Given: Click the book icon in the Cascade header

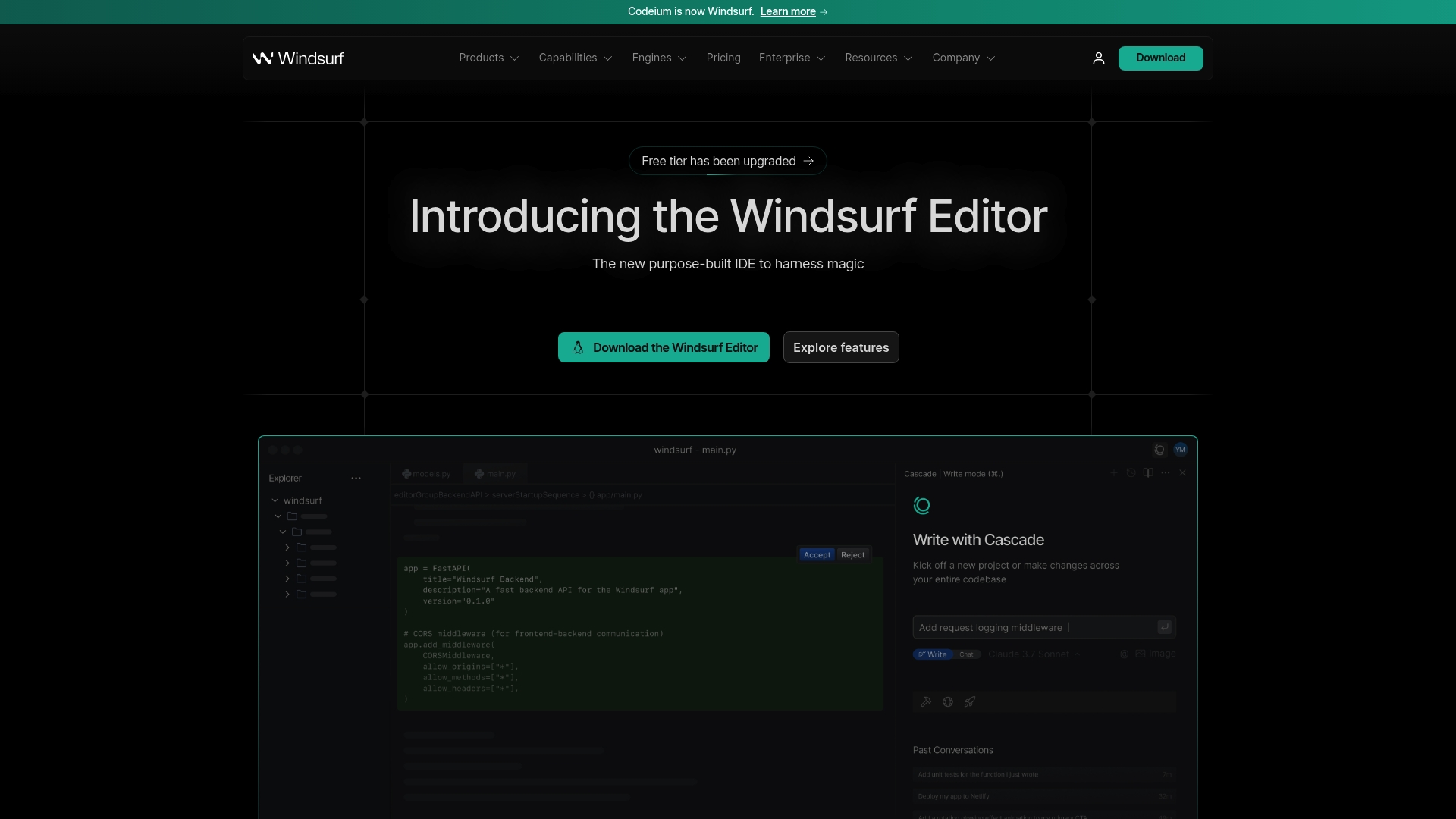Looking at the screenshot, I should [1148, 473].
